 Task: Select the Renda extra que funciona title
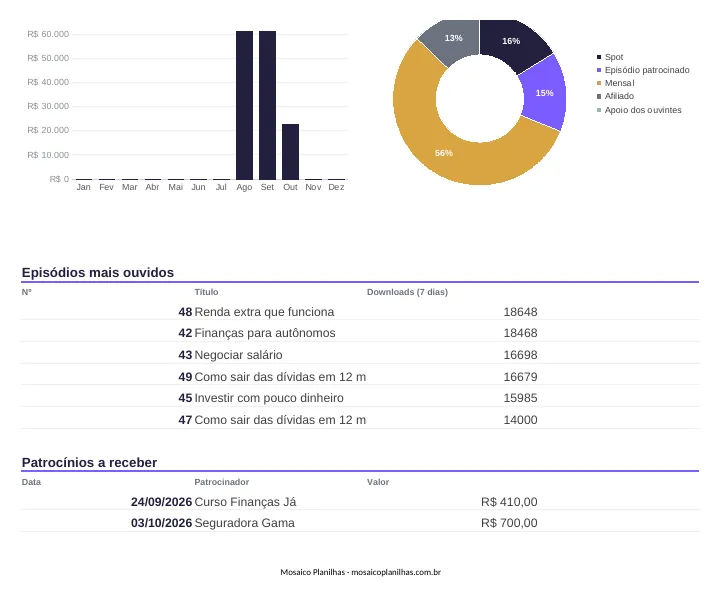pyautogui.click(x=264, y=312)
